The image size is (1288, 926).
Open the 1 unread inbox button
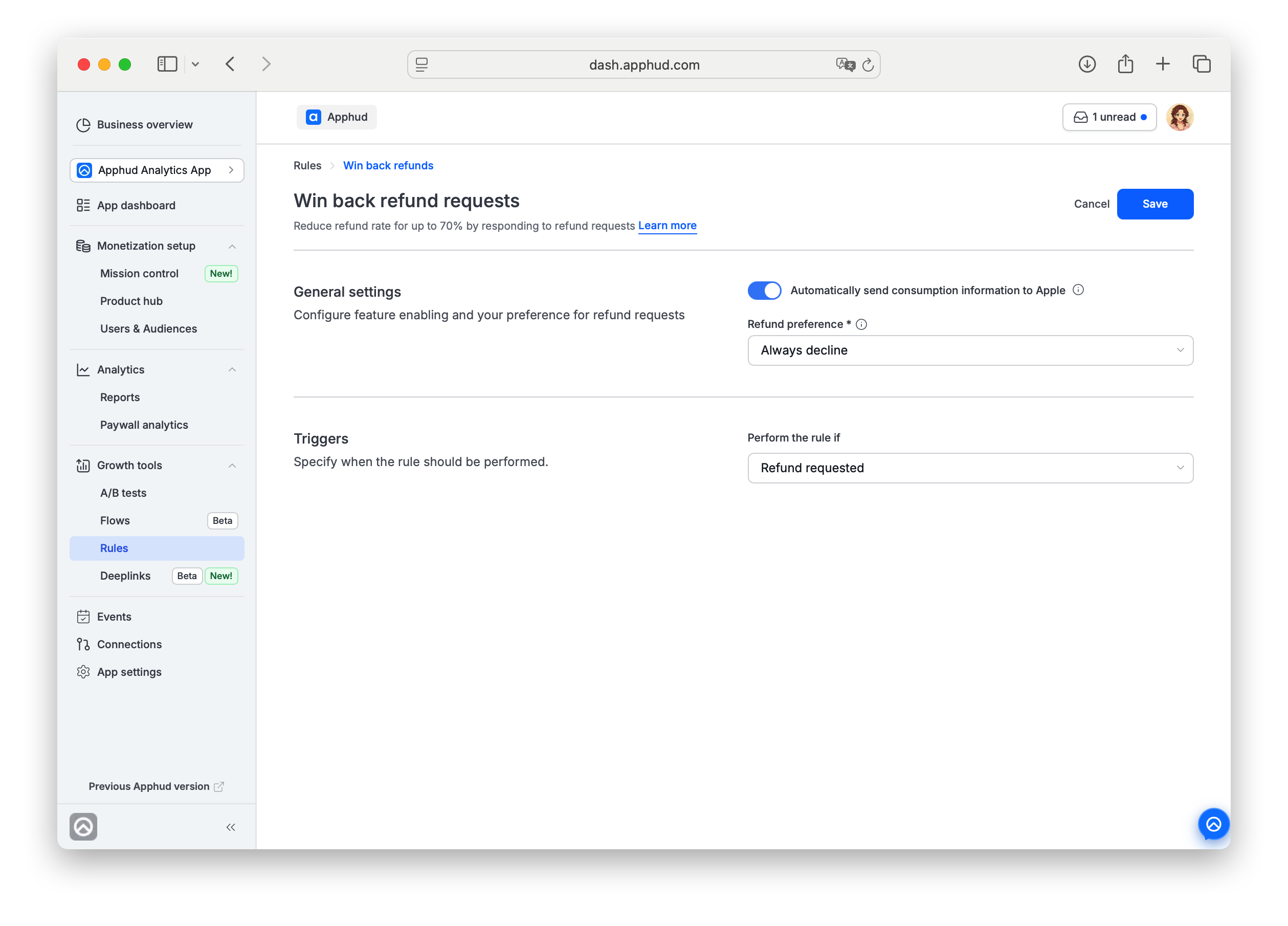(x=1109, y=117)
